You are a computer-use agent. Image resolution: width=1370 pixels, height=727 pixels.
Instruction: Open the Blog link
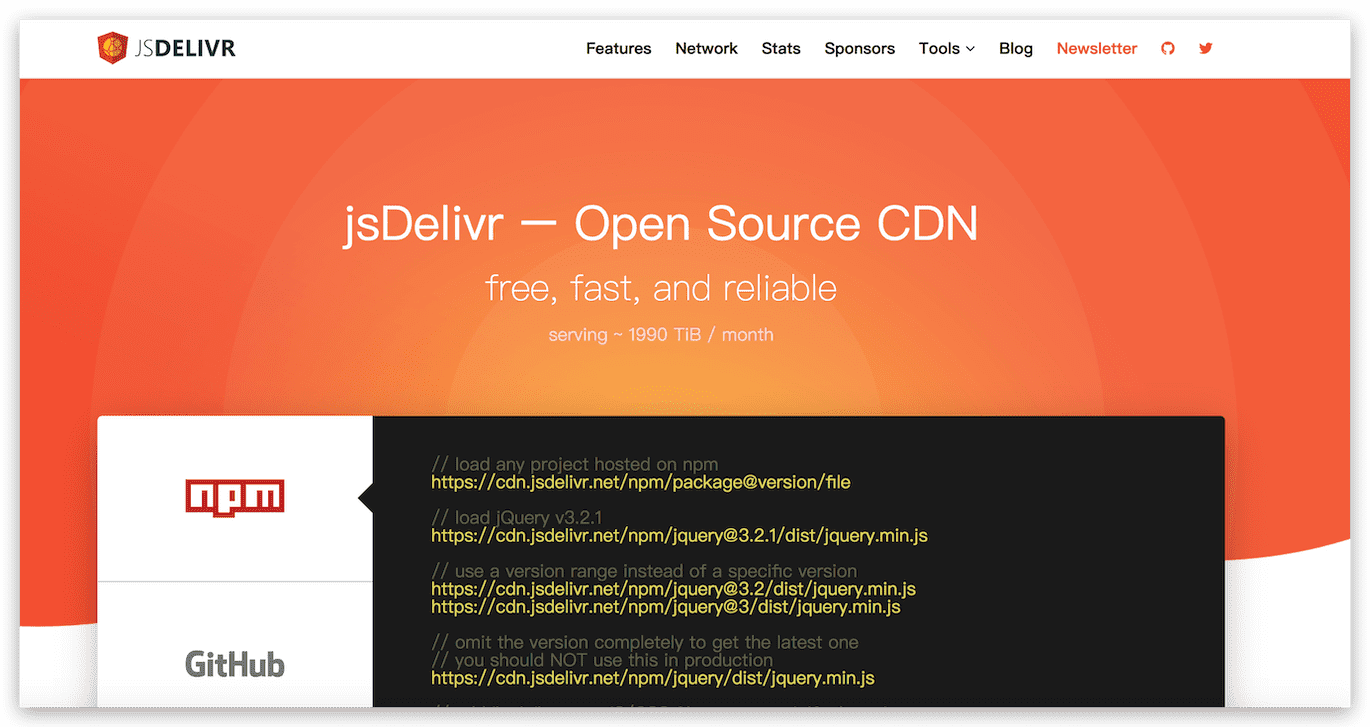(x=1016, y=48)
